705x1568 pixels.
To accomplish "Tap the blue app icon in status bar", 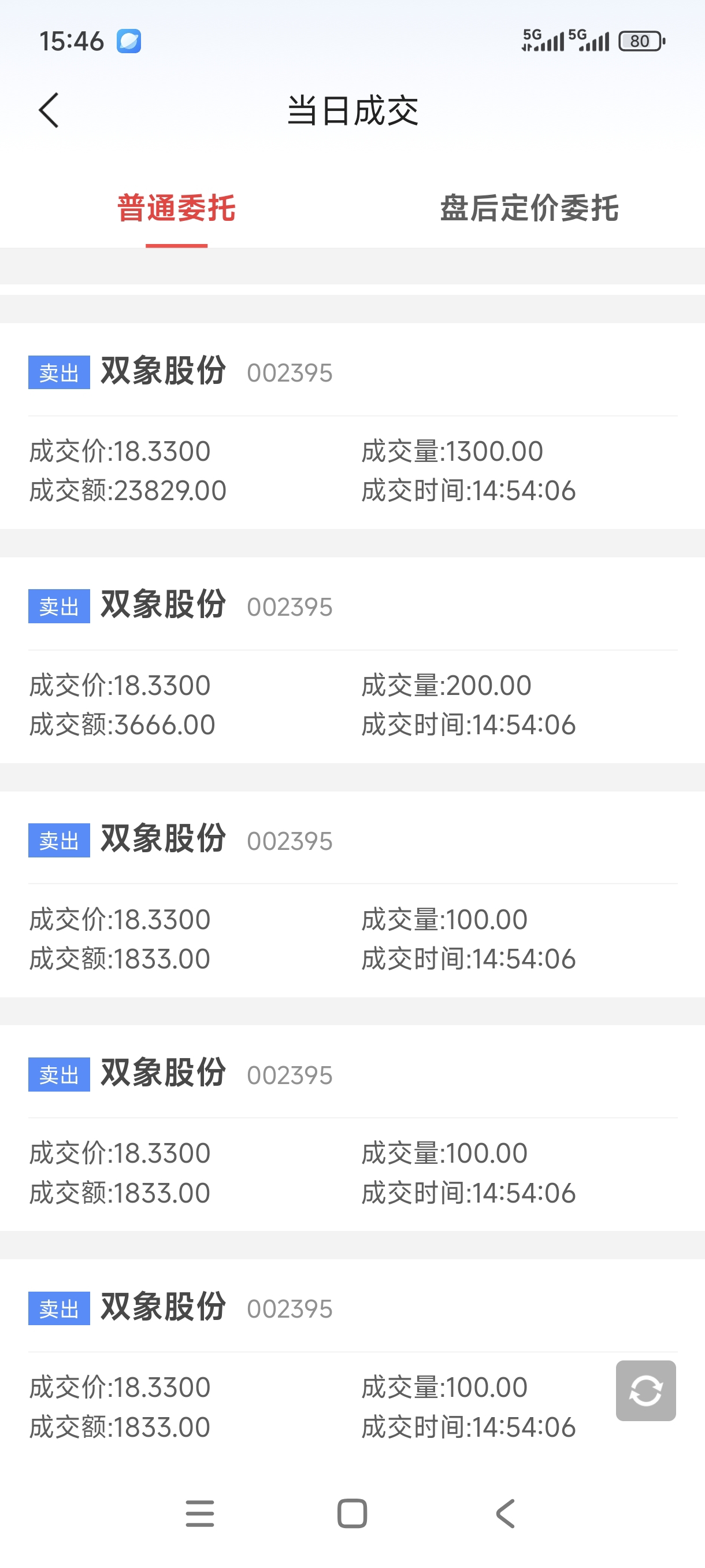I will point(129,42).
